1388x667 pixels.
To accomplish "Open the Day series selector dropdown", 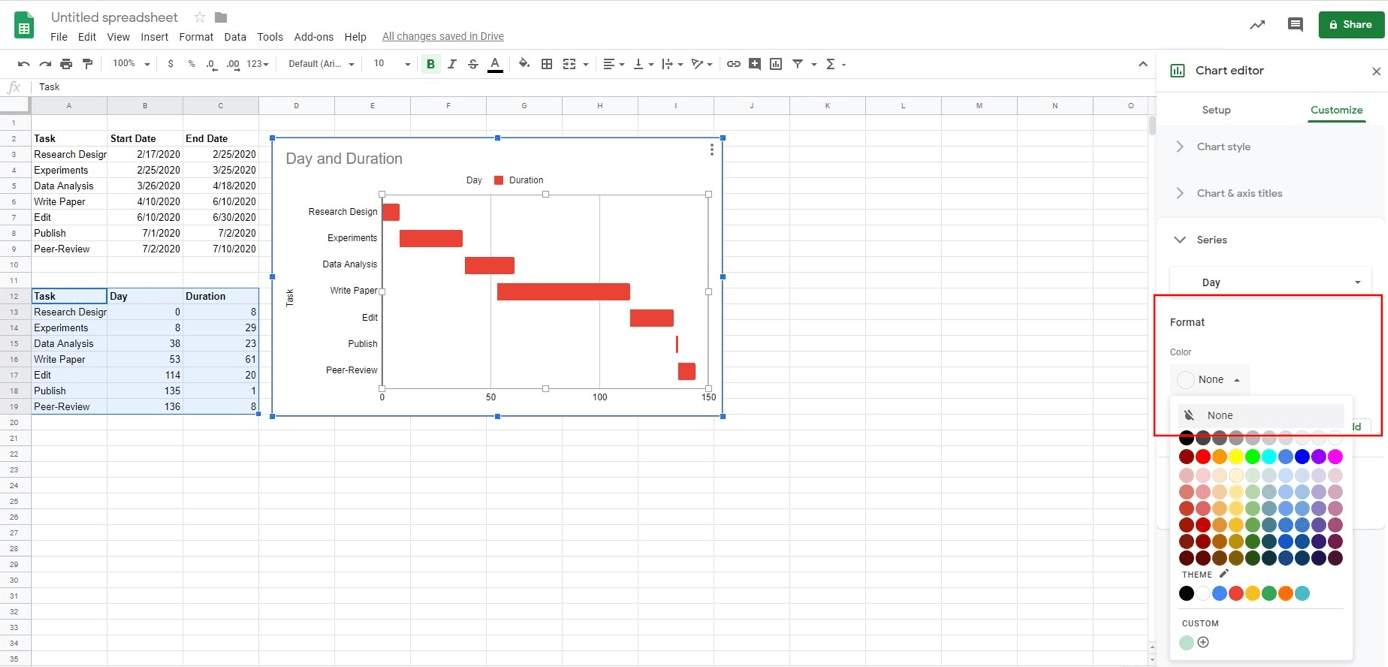I will coord(1271,282).
